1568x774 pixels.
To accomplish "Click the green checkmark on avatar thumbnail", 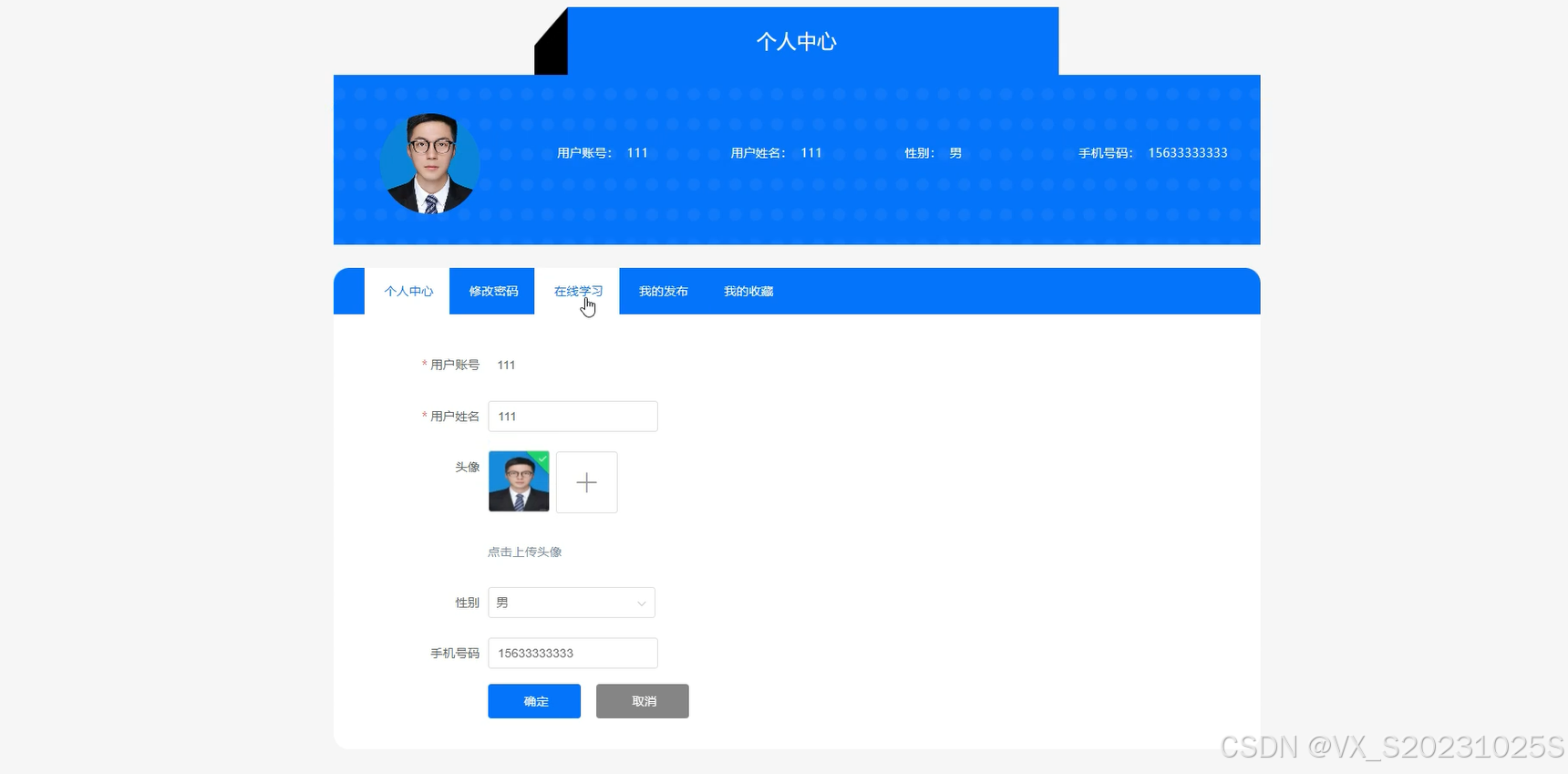I will coord(542,459).
